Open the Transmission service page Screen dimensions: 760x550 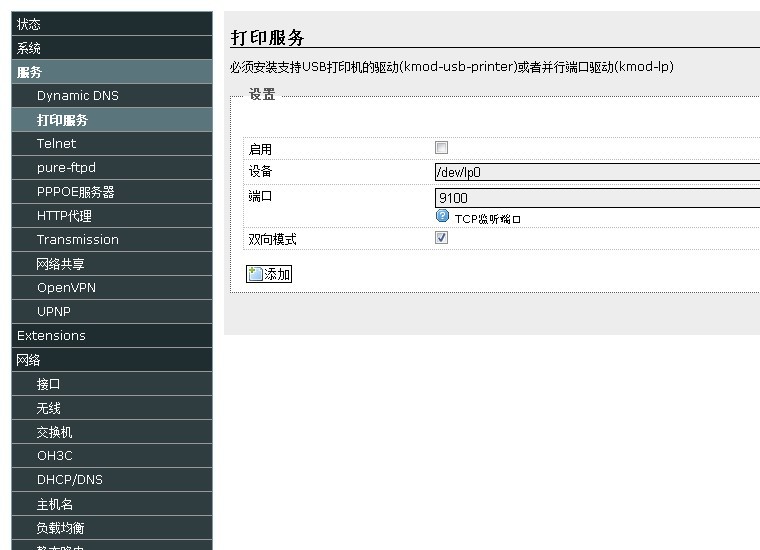click(x=112, y=239)
